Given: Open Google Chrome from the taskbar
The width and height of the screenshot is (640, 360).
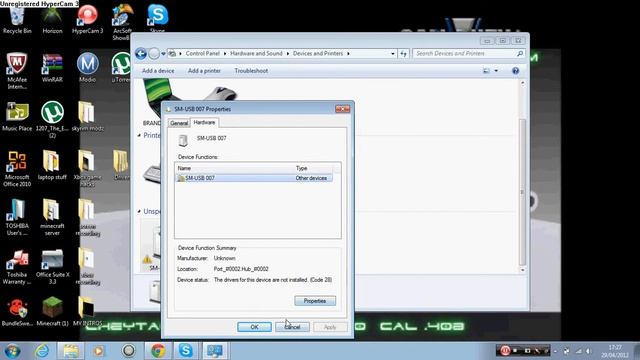Looking at the screenshot, I should (x=158, y=351).
